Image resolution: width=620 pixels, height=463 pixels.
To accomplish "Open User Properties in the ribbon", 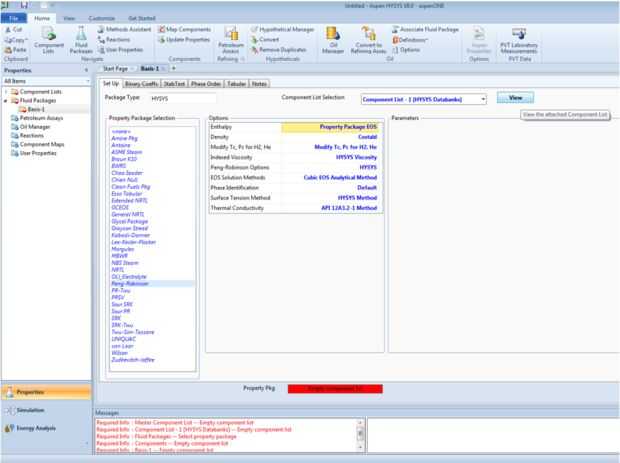I will [120, 50].
